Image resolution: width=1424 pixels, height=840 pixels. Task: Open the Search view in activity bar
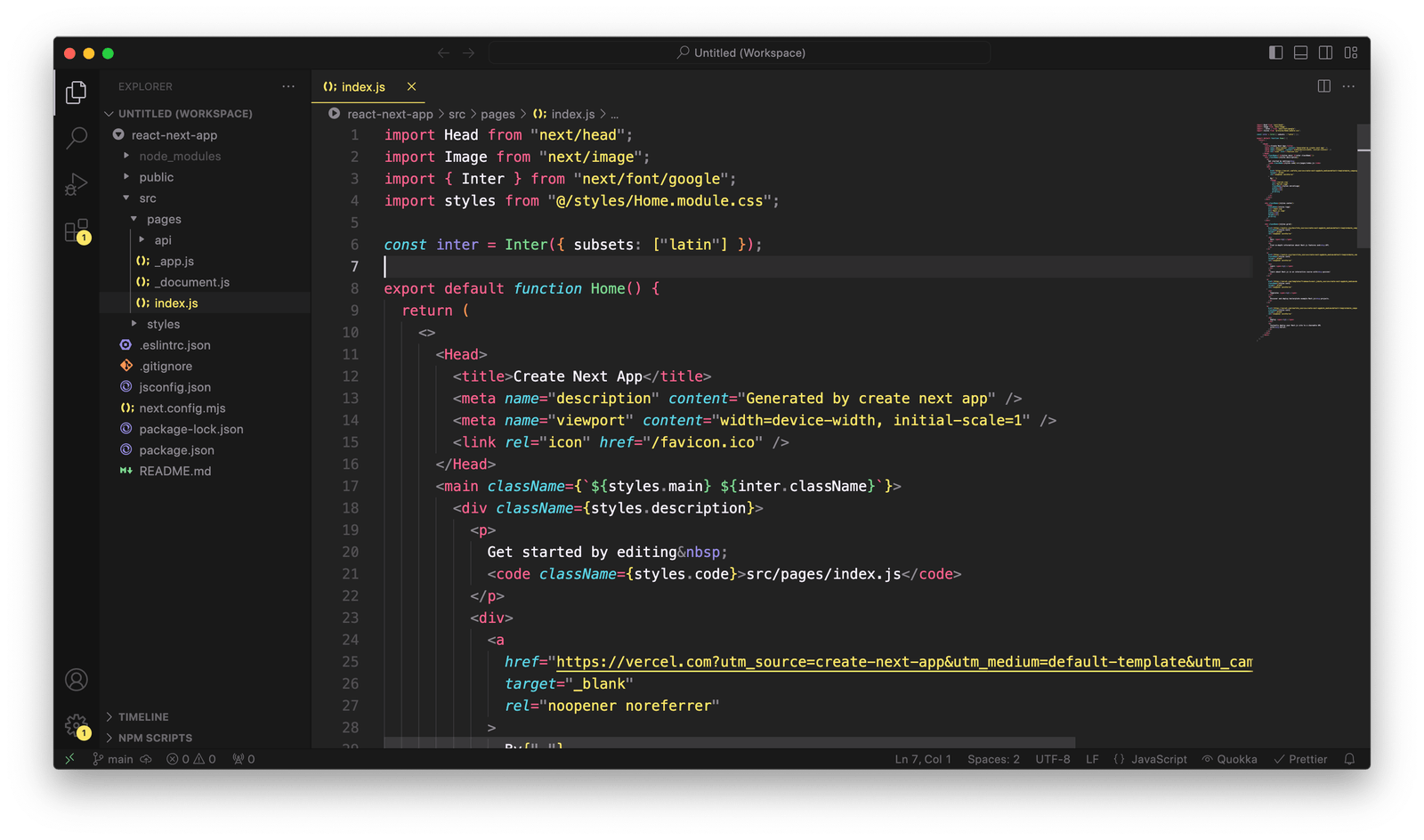[x=77, y=138]
